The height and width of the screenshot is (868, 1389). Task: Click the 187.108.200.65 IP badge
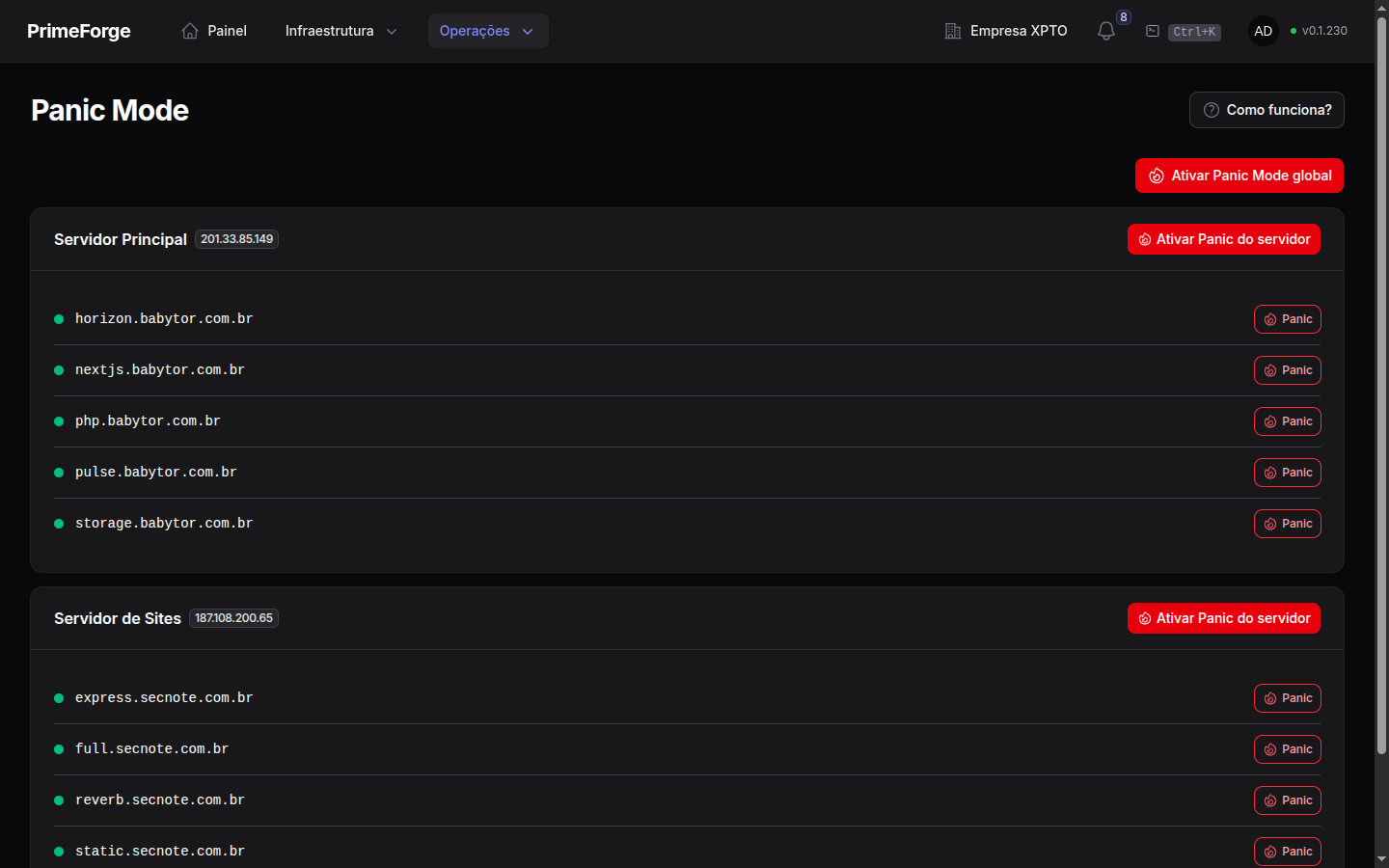coord(234,618)
